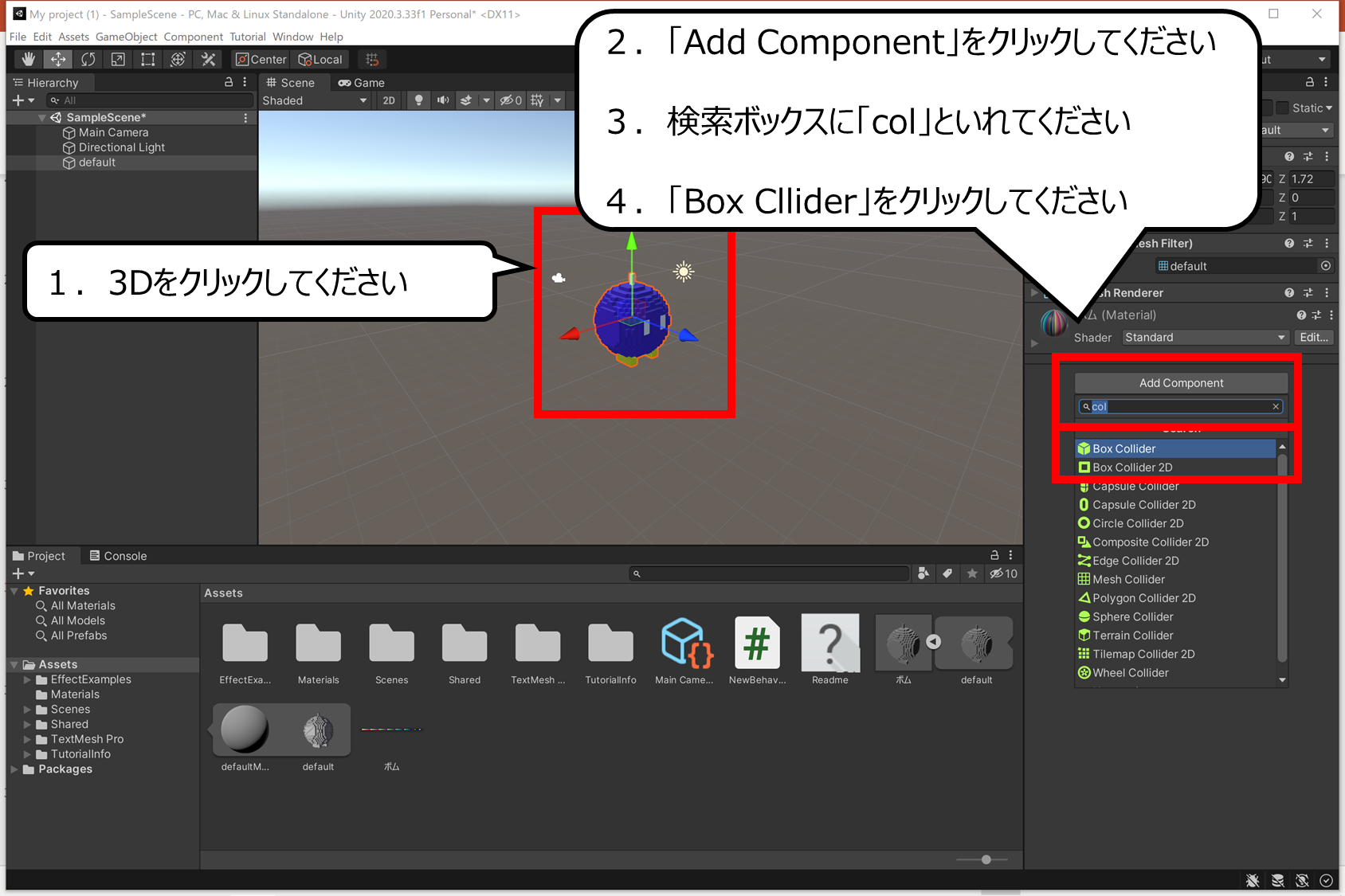This screenshot has height=896, width=1345.
Task: Select the Main Came... prefab asset
Action: tap(684, 650)
